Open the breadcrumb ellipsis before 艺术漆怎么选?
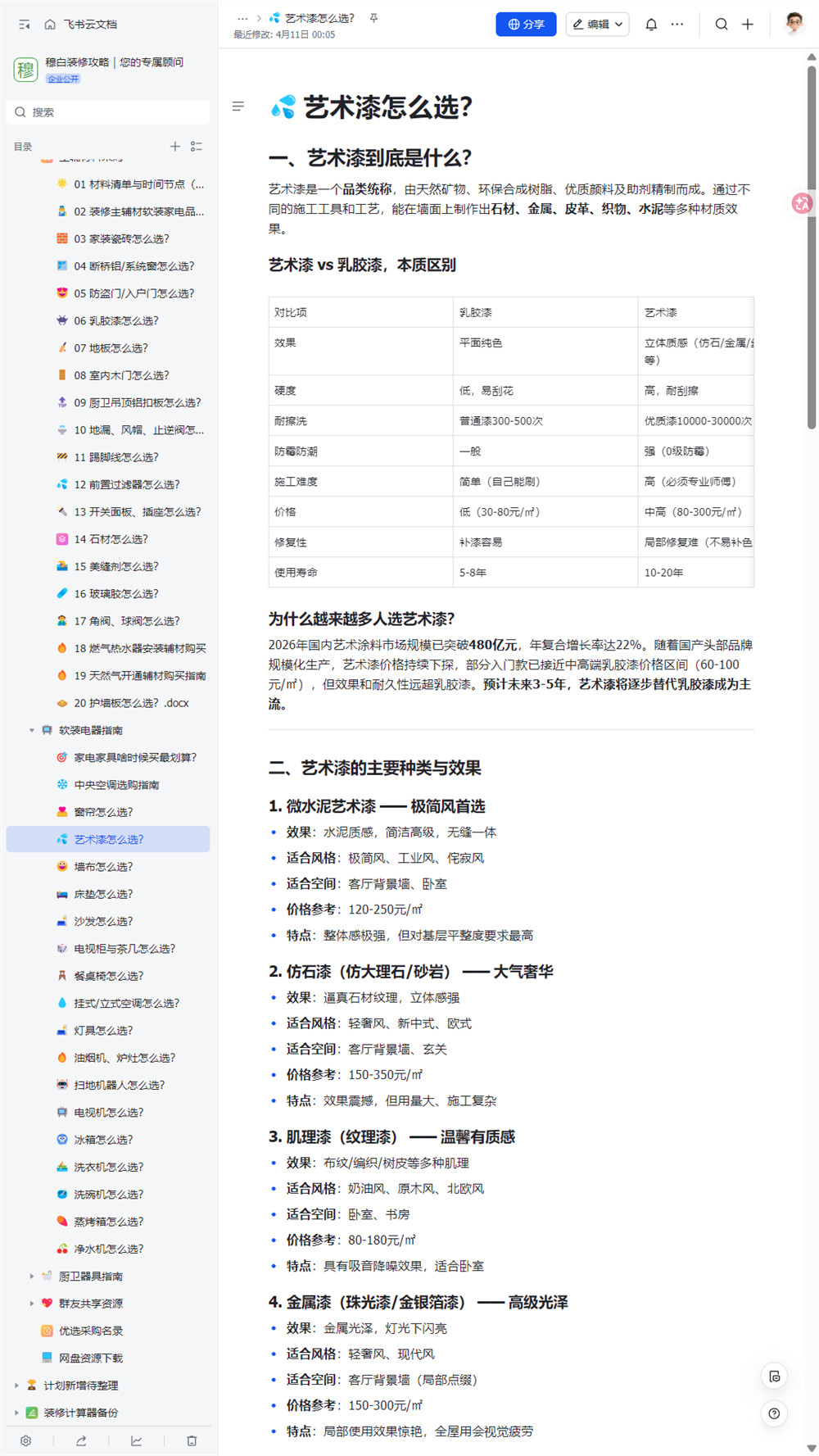This screenshot has width=819, height=1456. 242,18
